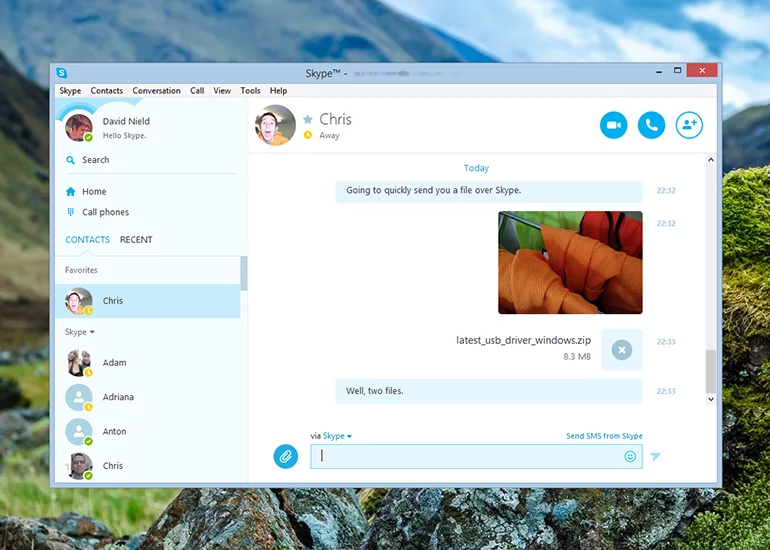Select contact Adriana

[x=148, y=397]
